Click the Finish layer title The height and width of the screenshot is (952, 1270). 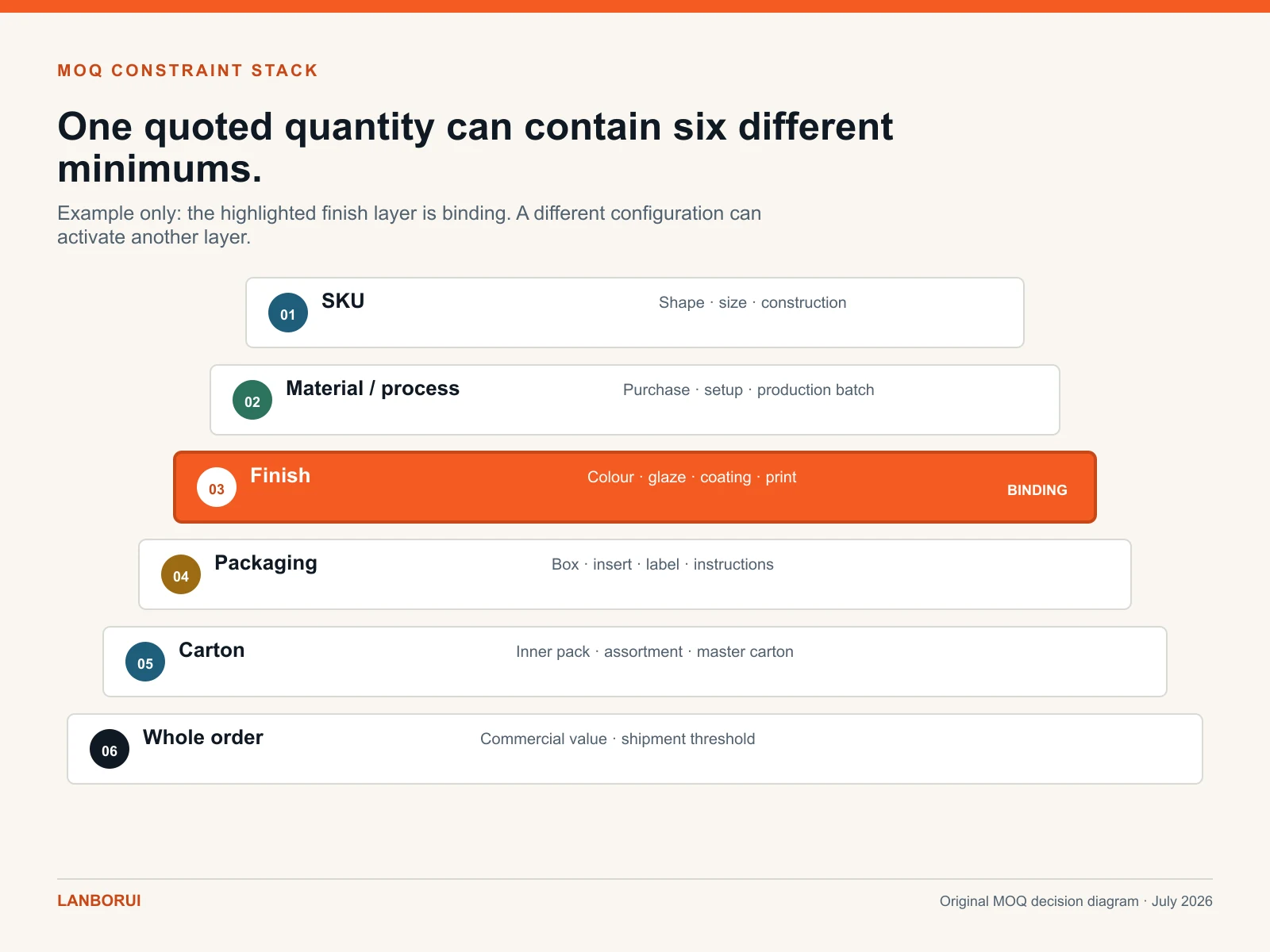pos(280,476)
